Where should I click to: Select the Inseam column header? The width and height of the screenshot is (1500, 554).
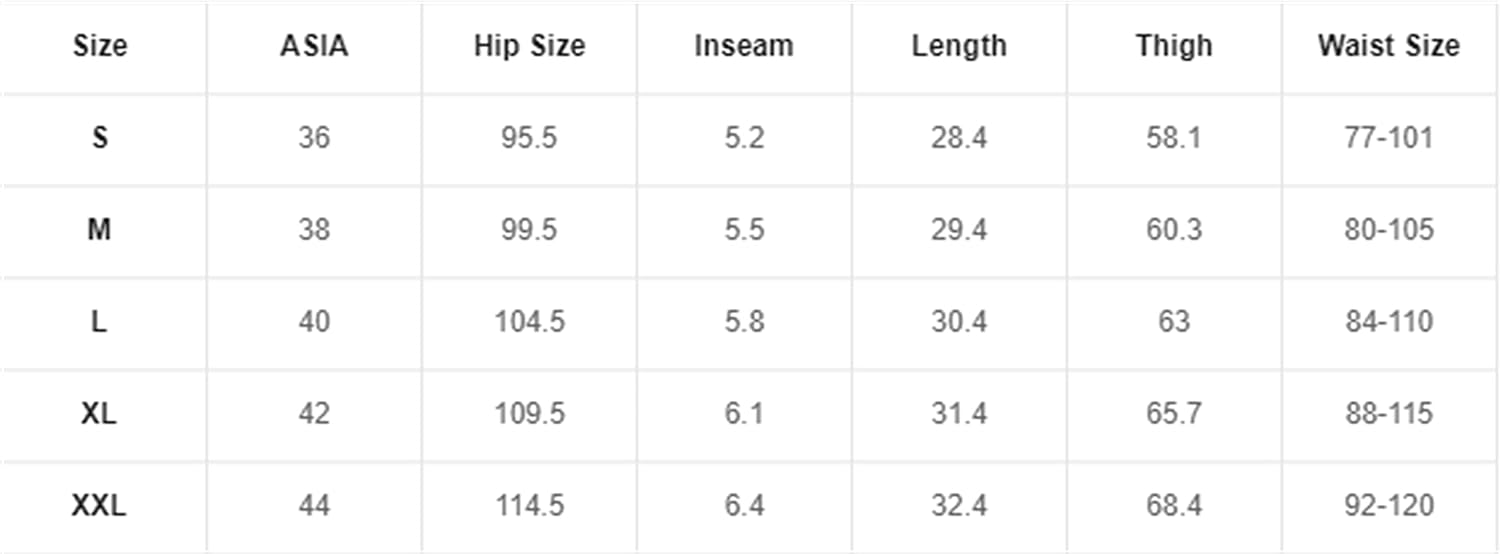coord(744,46)
